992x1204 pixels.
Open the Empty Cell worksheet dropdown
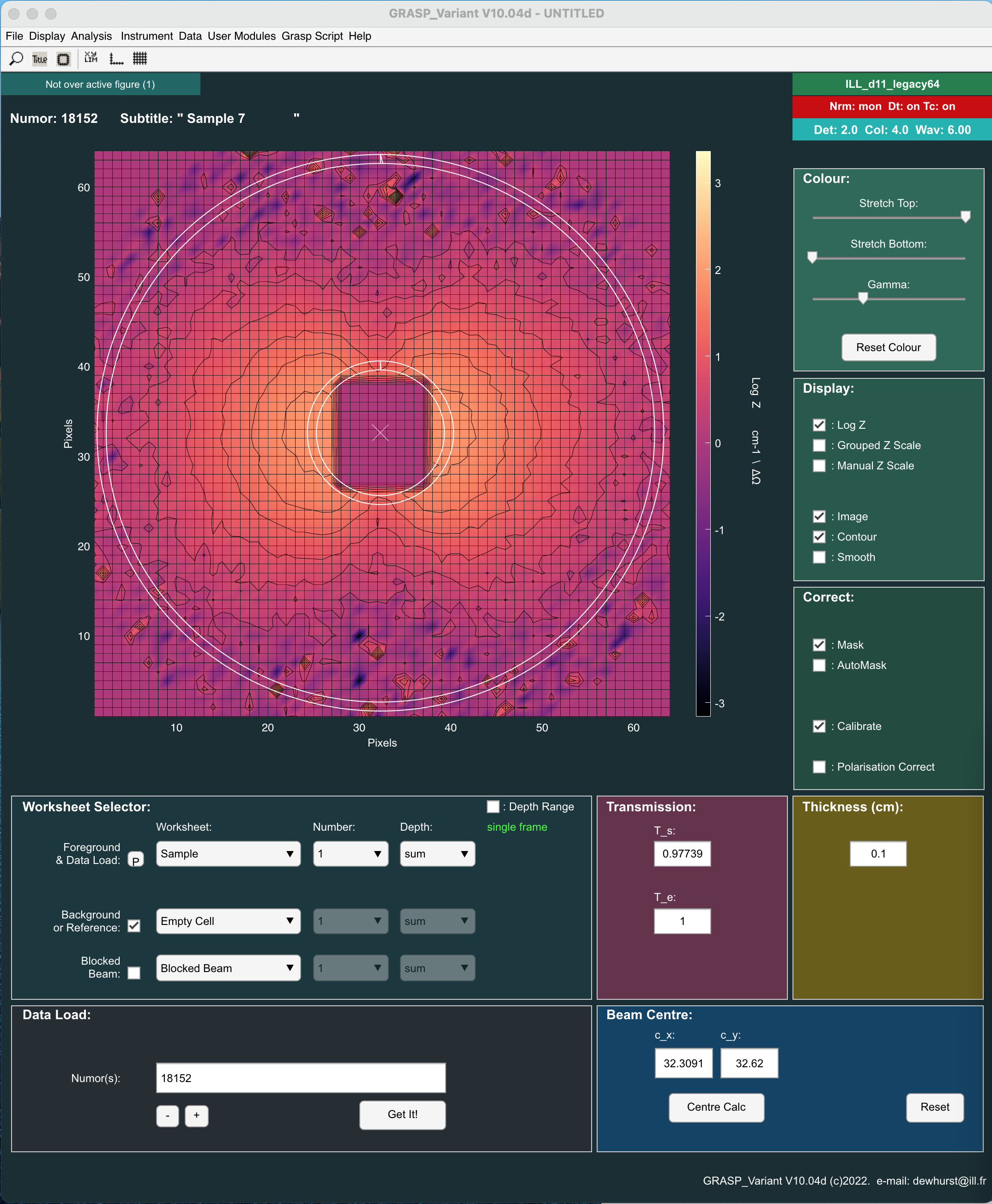228,921
